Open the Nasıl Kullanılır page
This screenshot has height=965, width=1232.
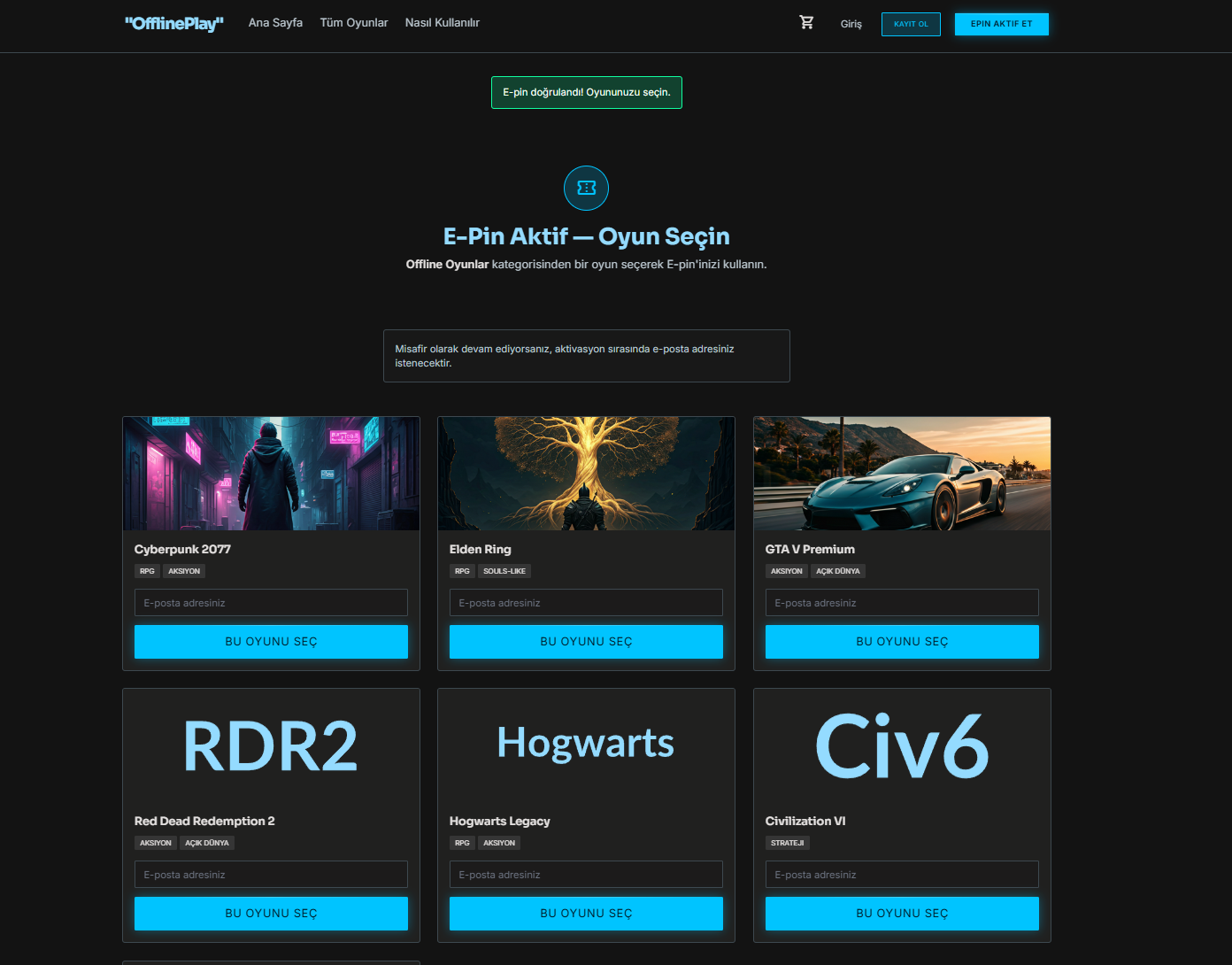pos(443,23)
